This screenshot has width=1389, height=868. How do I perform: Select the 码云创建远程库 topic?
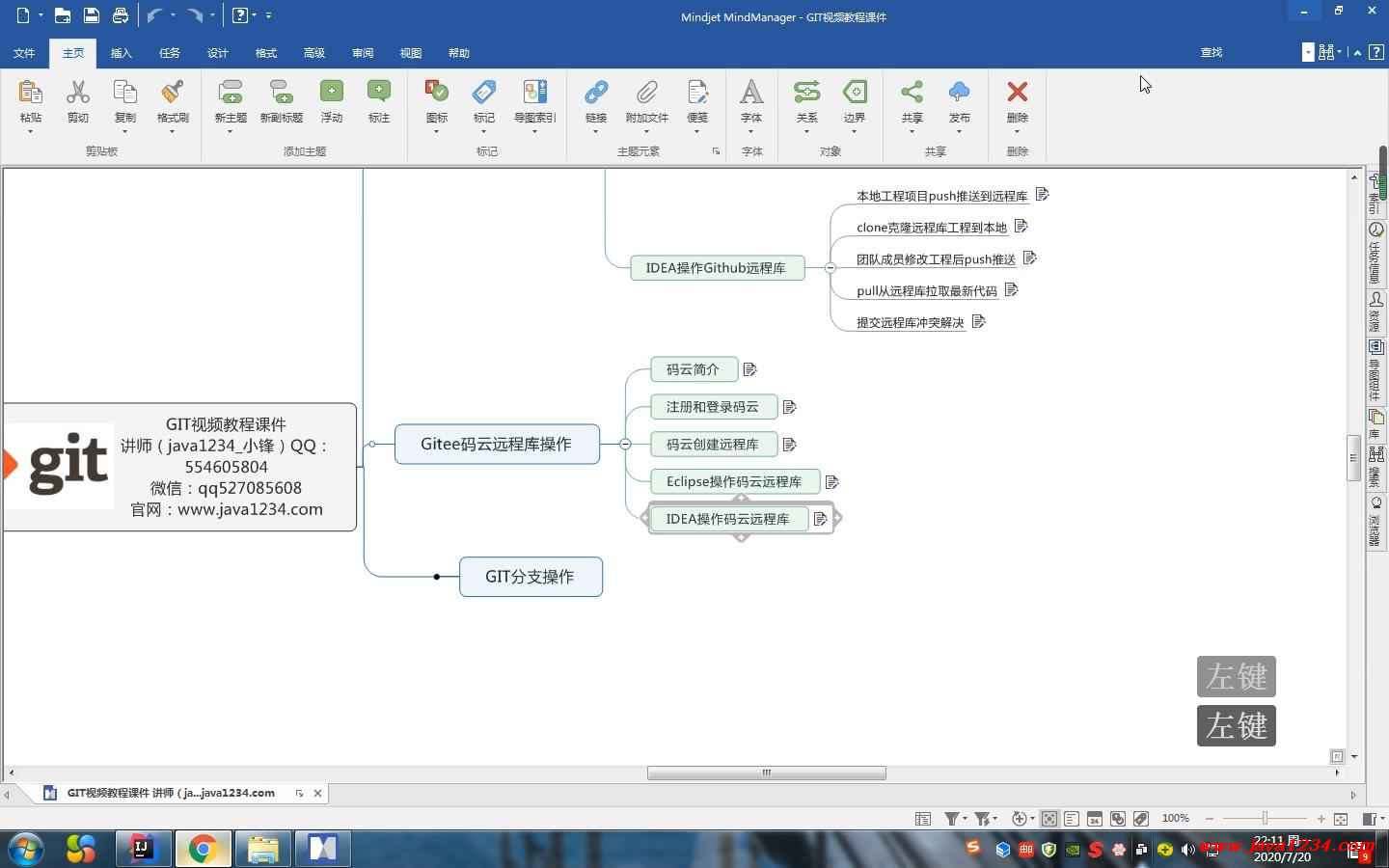pos(713,445)
